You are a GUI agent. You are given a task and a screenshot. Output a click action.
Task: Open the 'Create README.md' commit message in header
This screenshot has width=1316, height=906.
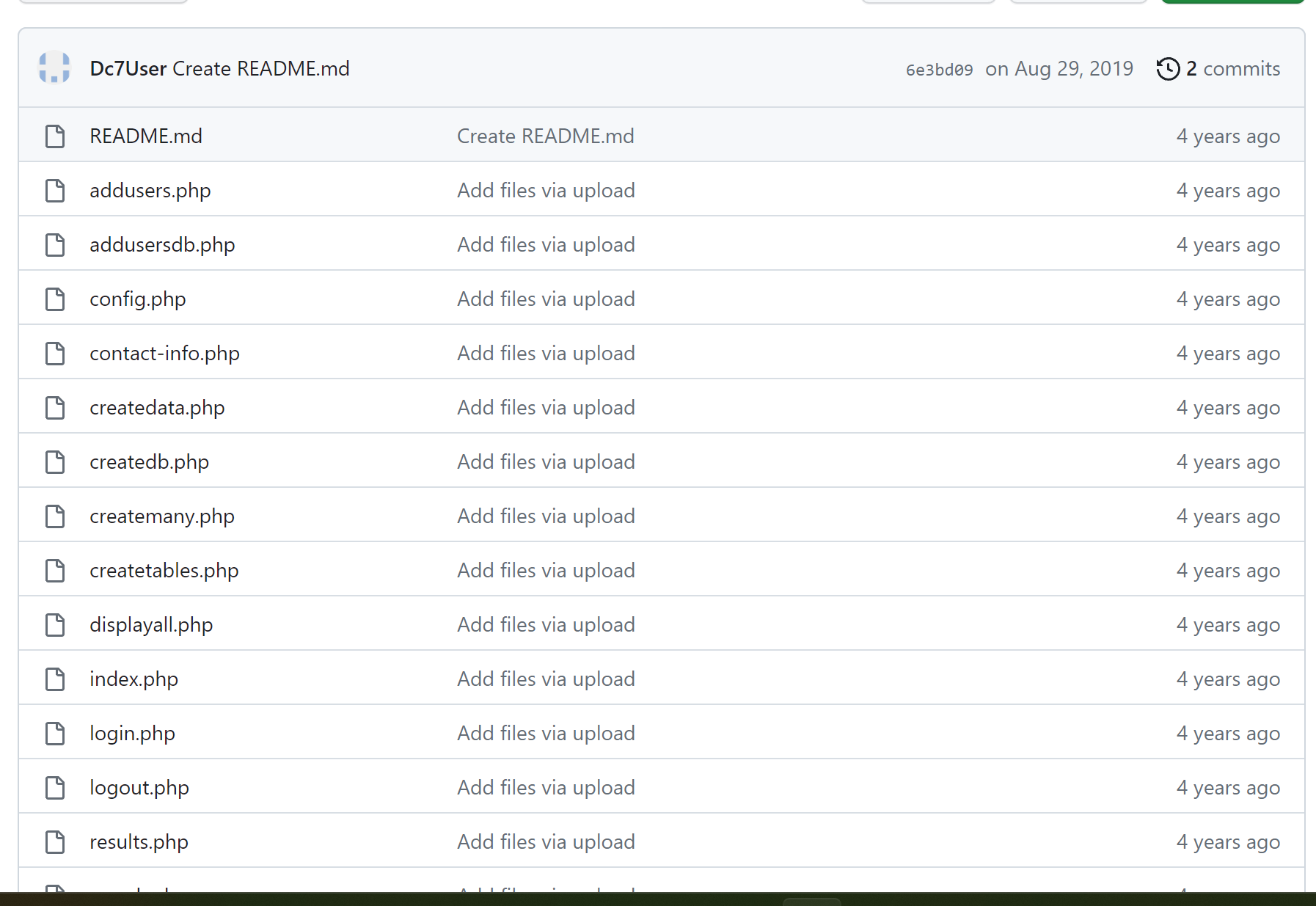pyautogui.click(x=261, y=68)
